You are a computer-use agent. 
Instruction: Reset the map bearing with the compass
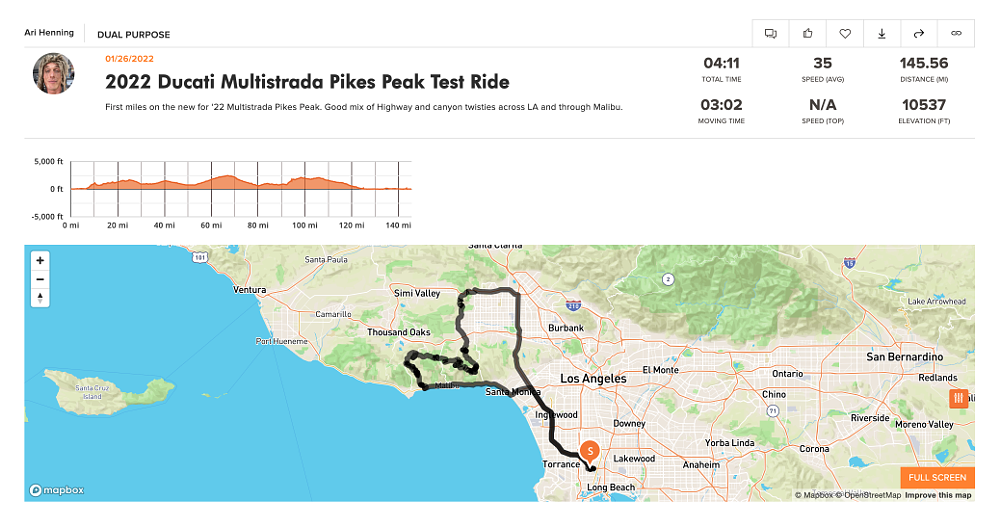[x=40, y=297]
